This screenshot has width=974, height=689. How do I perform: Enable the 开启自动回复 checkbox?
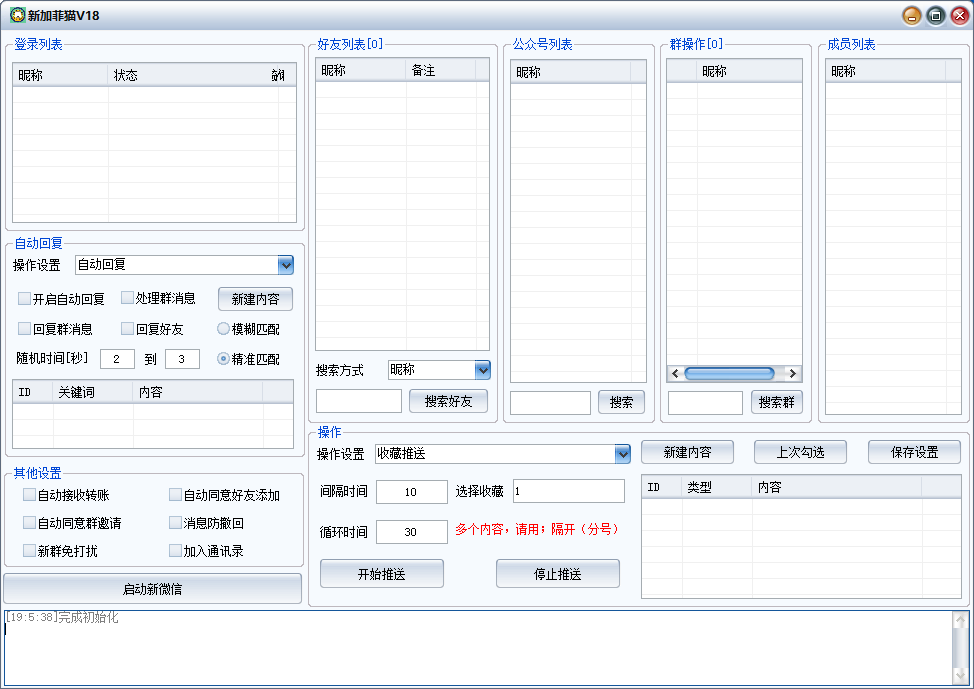25,298
